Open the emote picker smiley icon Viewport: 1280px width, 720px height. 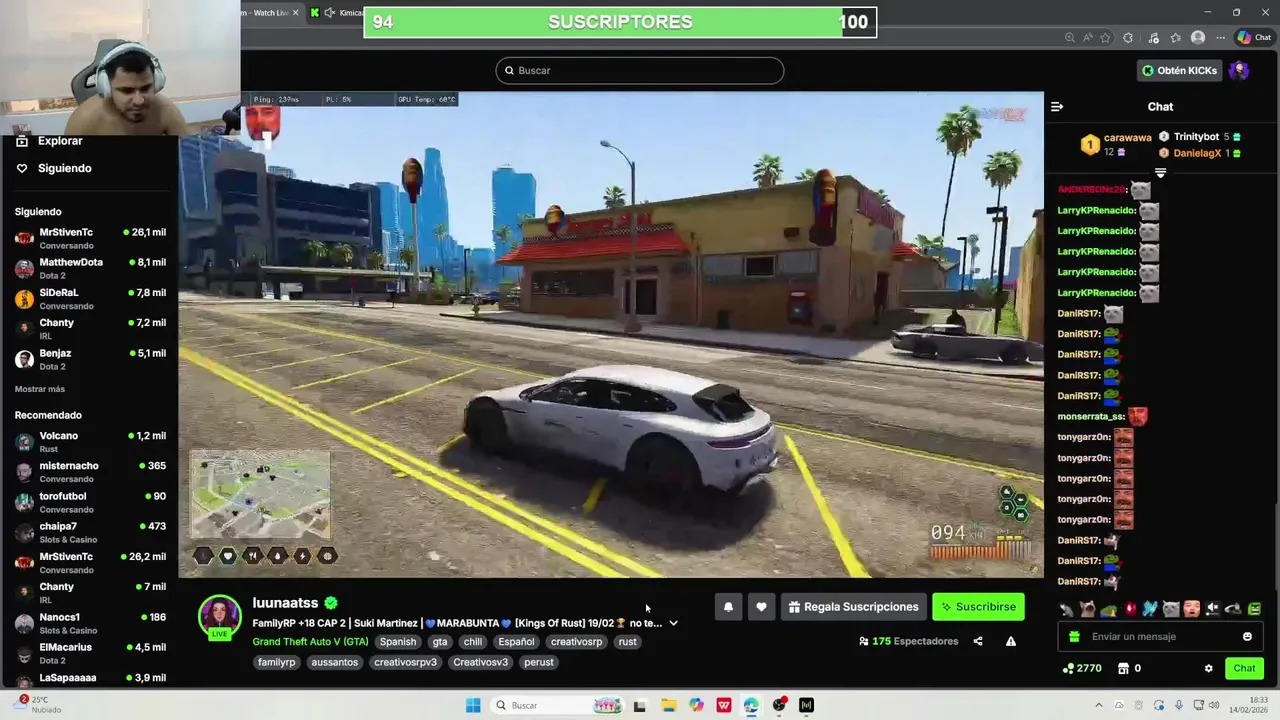[1247, 636]
